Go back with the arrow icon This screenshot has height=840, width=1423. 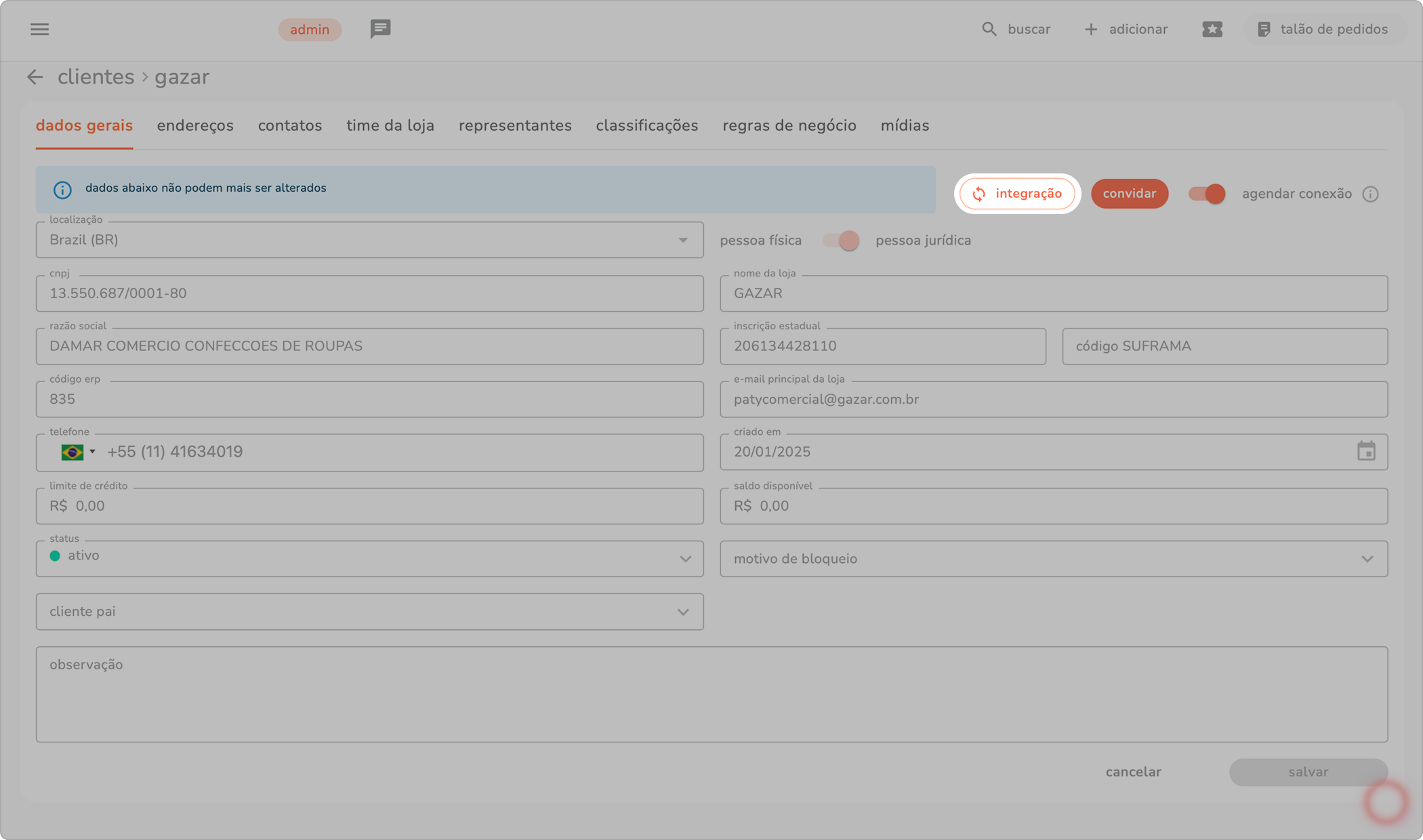point(35,77)
